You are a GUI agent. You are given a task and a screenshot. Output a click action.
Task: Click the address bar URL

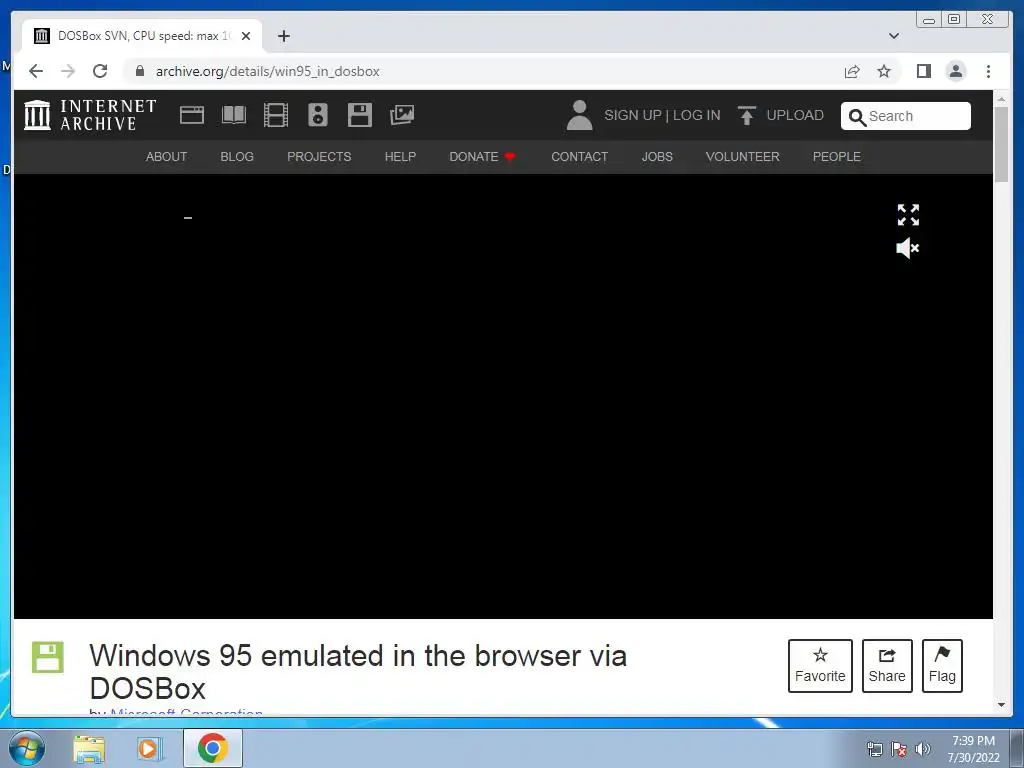click(268, 71)
